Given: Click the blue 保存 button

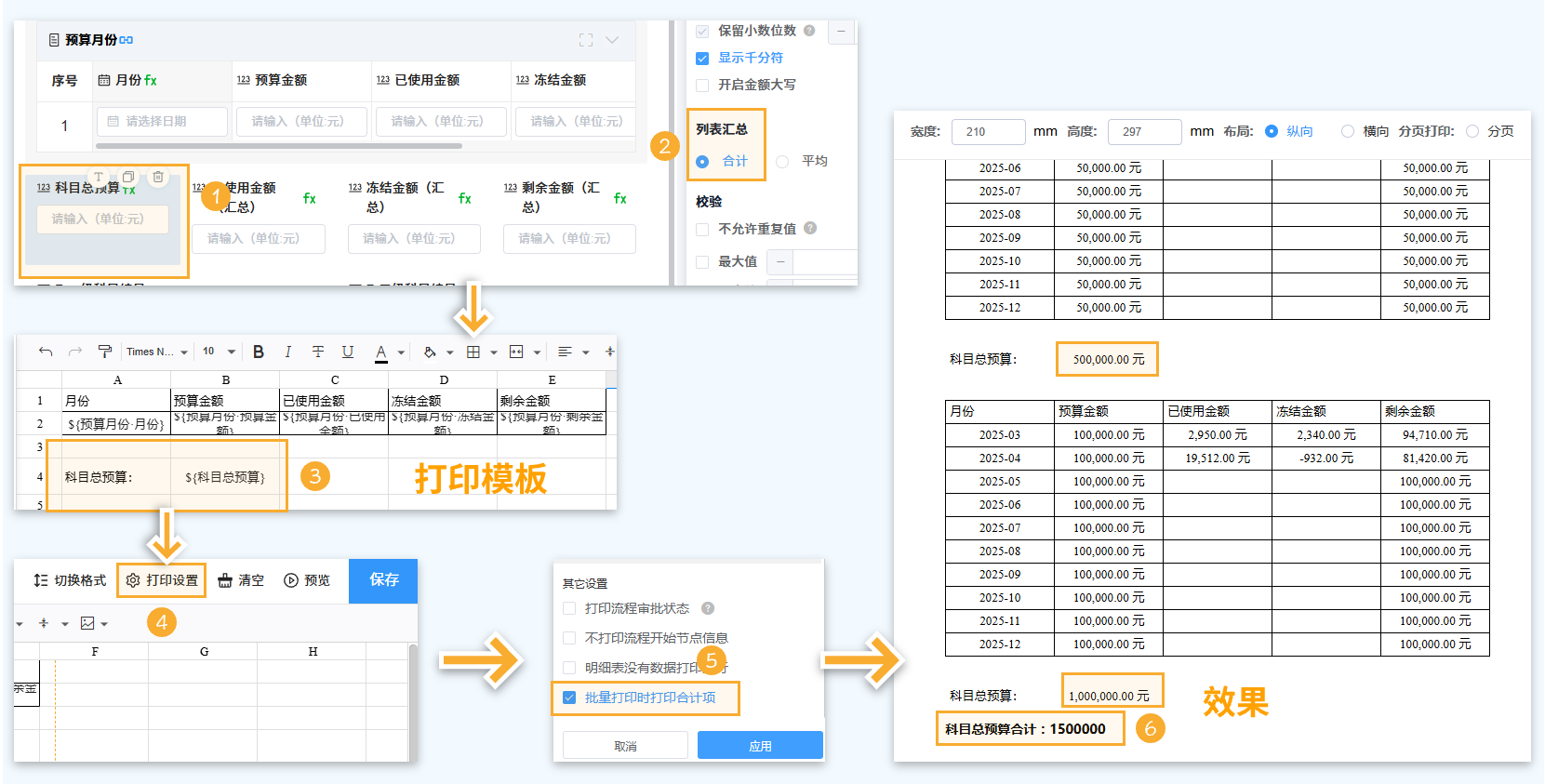Looking at the screenshot, I should (x=383, y=580).
